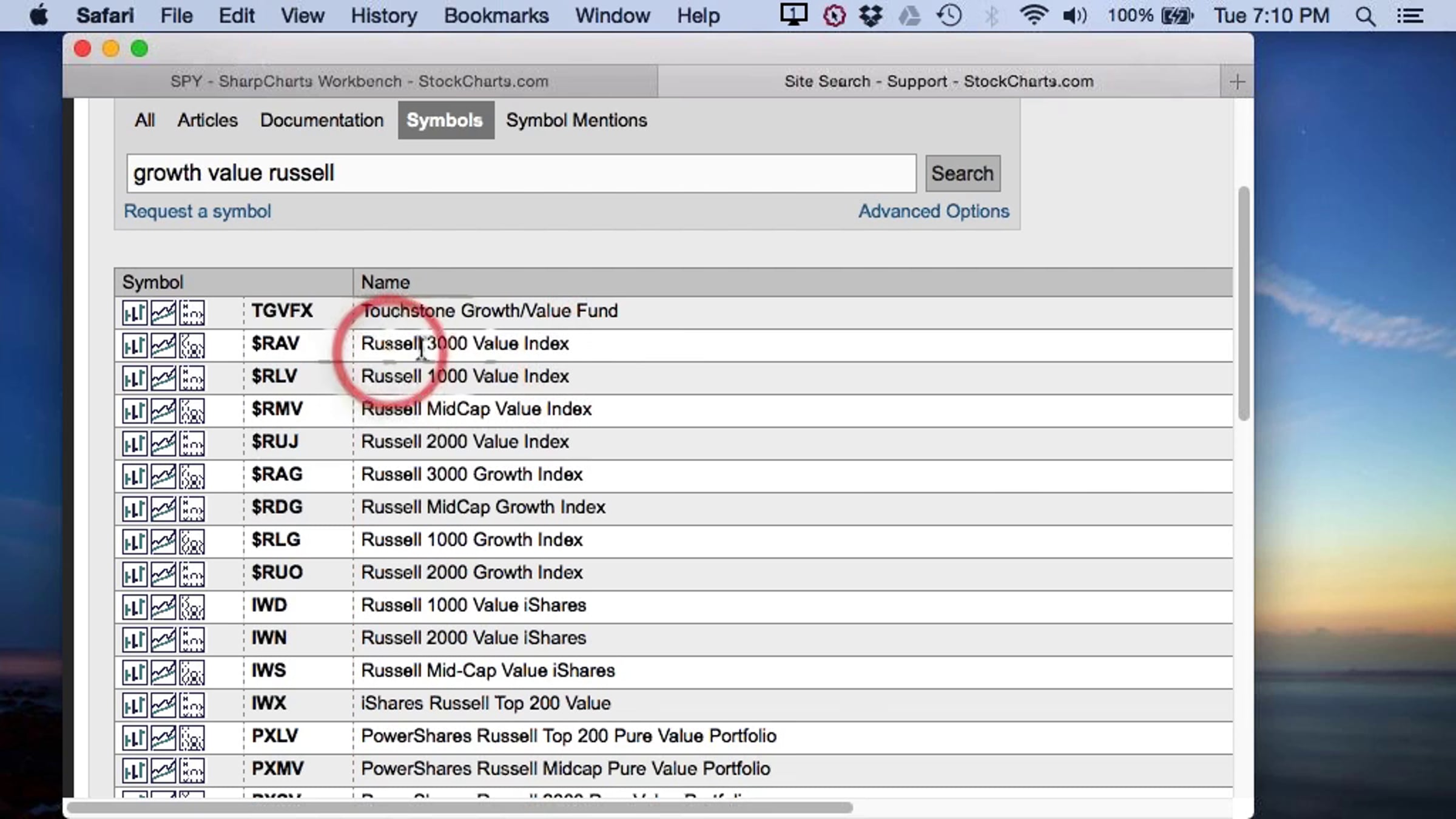Screen dimensions: 1456x819
Task: Open the line chart icon for IWN
Action: click(163, 641)
